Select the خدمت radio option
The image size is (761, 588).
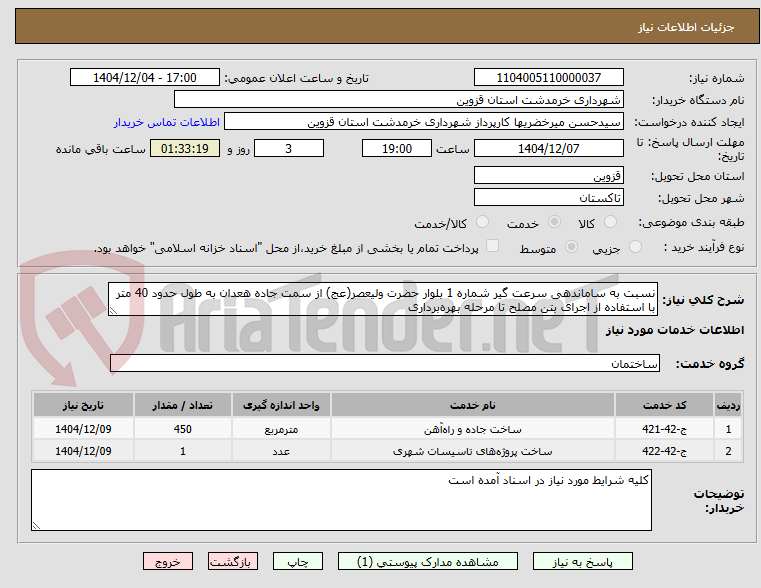tap(554, 222)
